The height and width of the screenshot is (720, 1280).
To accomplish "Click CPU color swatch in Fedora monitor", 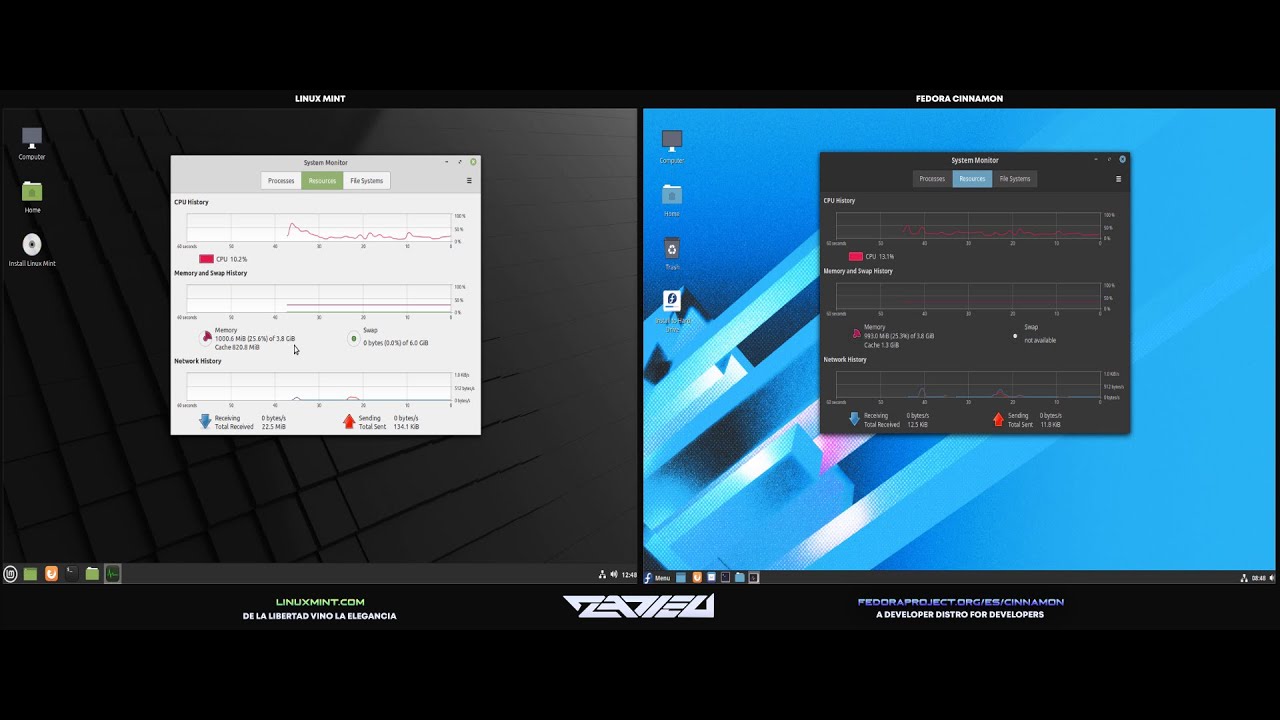I will (855, 257).
